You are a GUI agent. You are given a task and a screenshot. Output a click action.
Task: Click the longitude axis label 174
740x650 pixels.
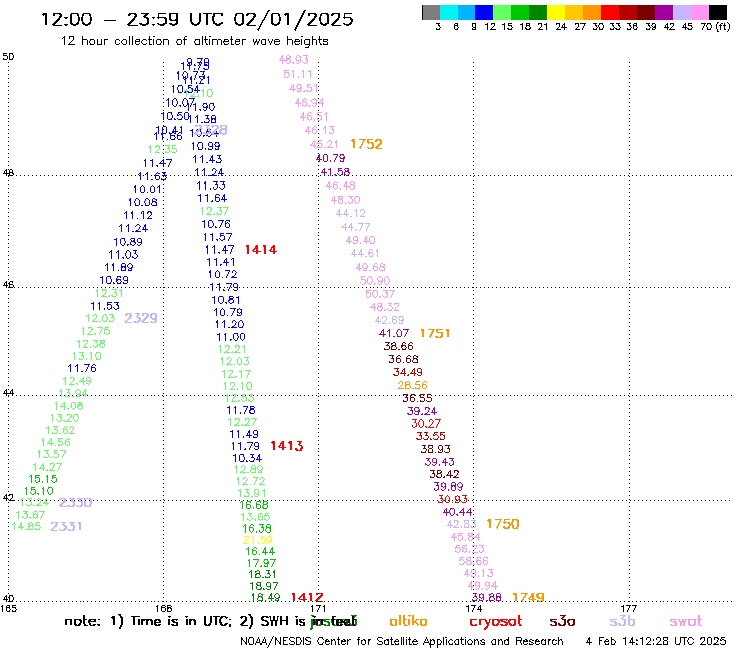473,608
